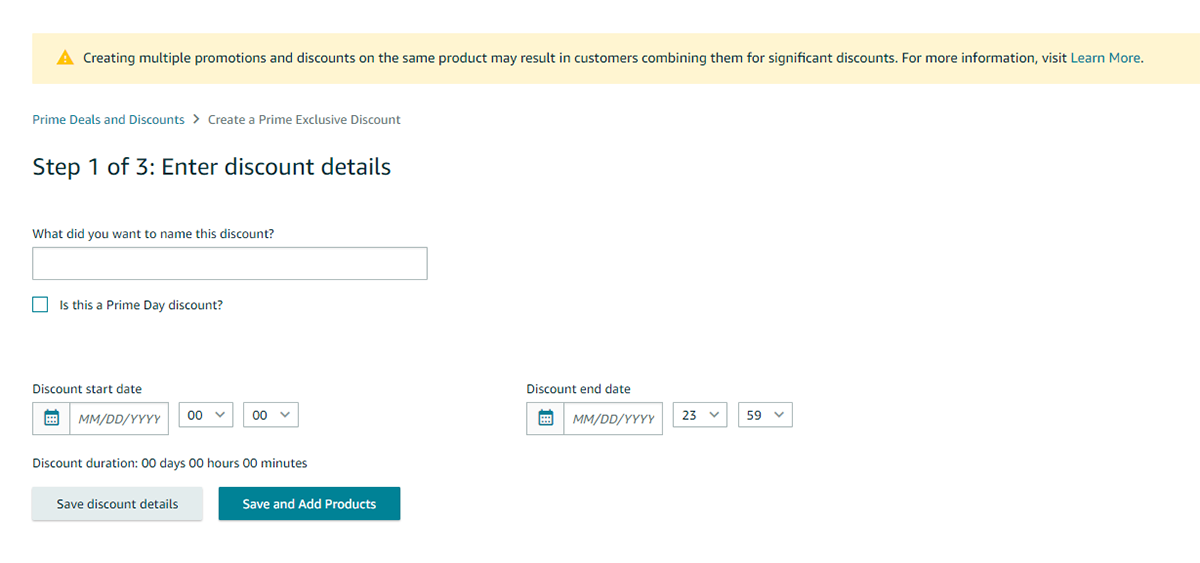
Task: Go to Prime Deals and Discounts breadcrumb
Action: pyautogui.click(x=108, y=119)
